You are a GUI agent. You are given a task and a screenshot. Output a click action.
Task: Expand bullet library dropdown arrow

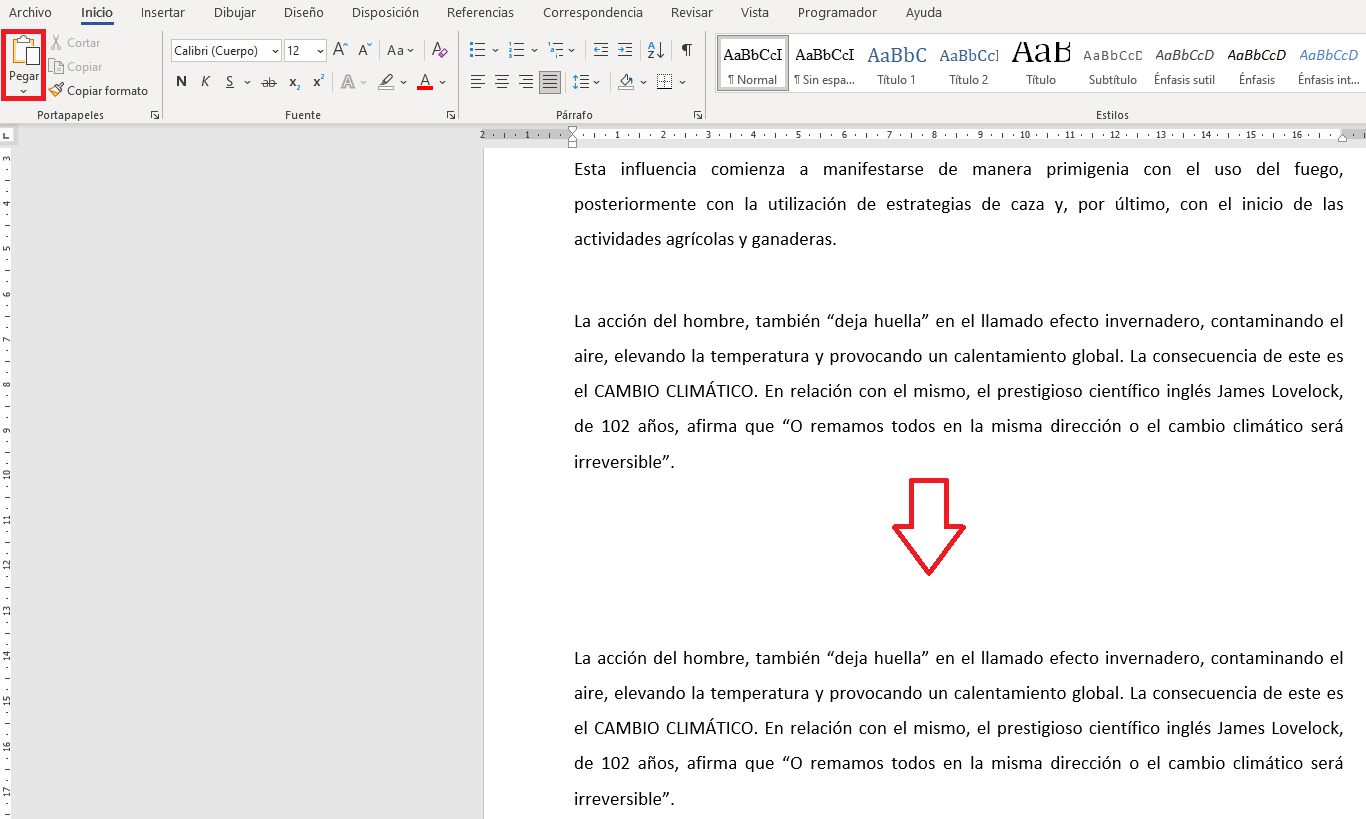click(x=496, y=50)
